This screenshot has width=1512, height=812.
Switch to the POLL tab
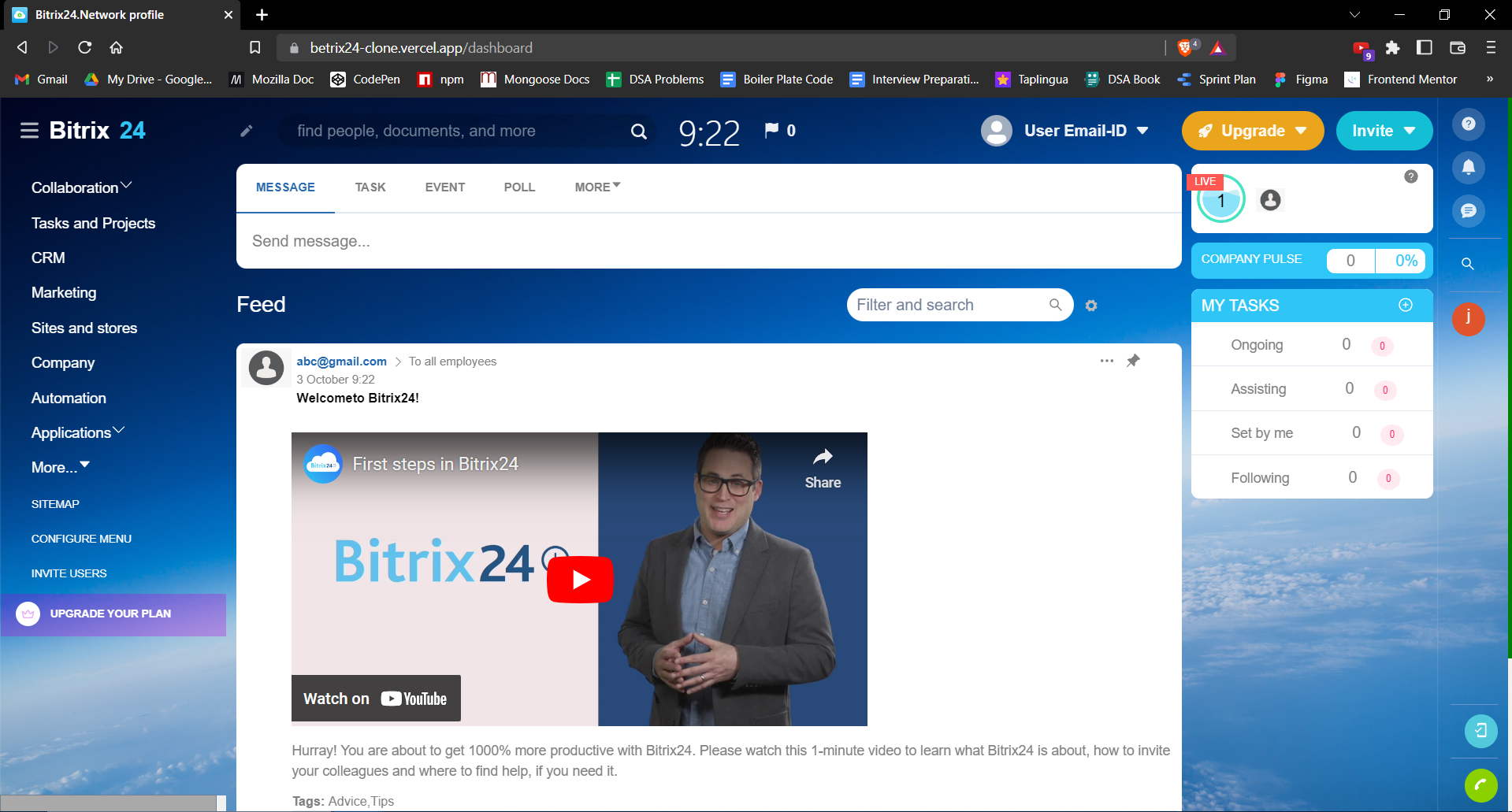pyautogui.click(x=520, y=187)
